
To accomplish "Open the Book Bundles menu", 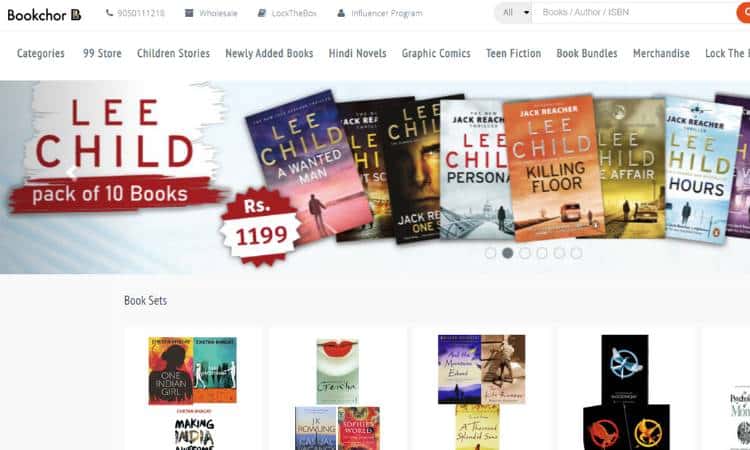I will coord(587,53).
